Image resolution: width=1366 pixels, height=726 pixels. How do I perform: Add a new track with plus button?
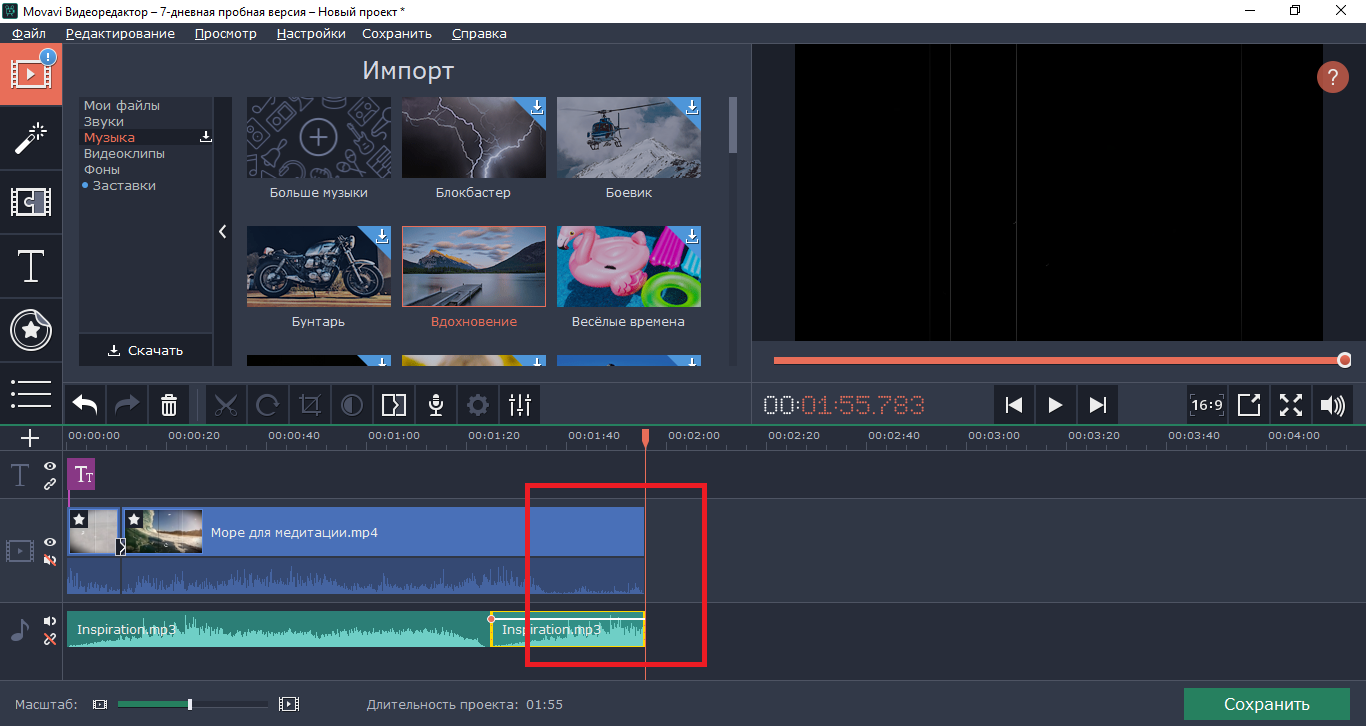[x=30, y=438]
